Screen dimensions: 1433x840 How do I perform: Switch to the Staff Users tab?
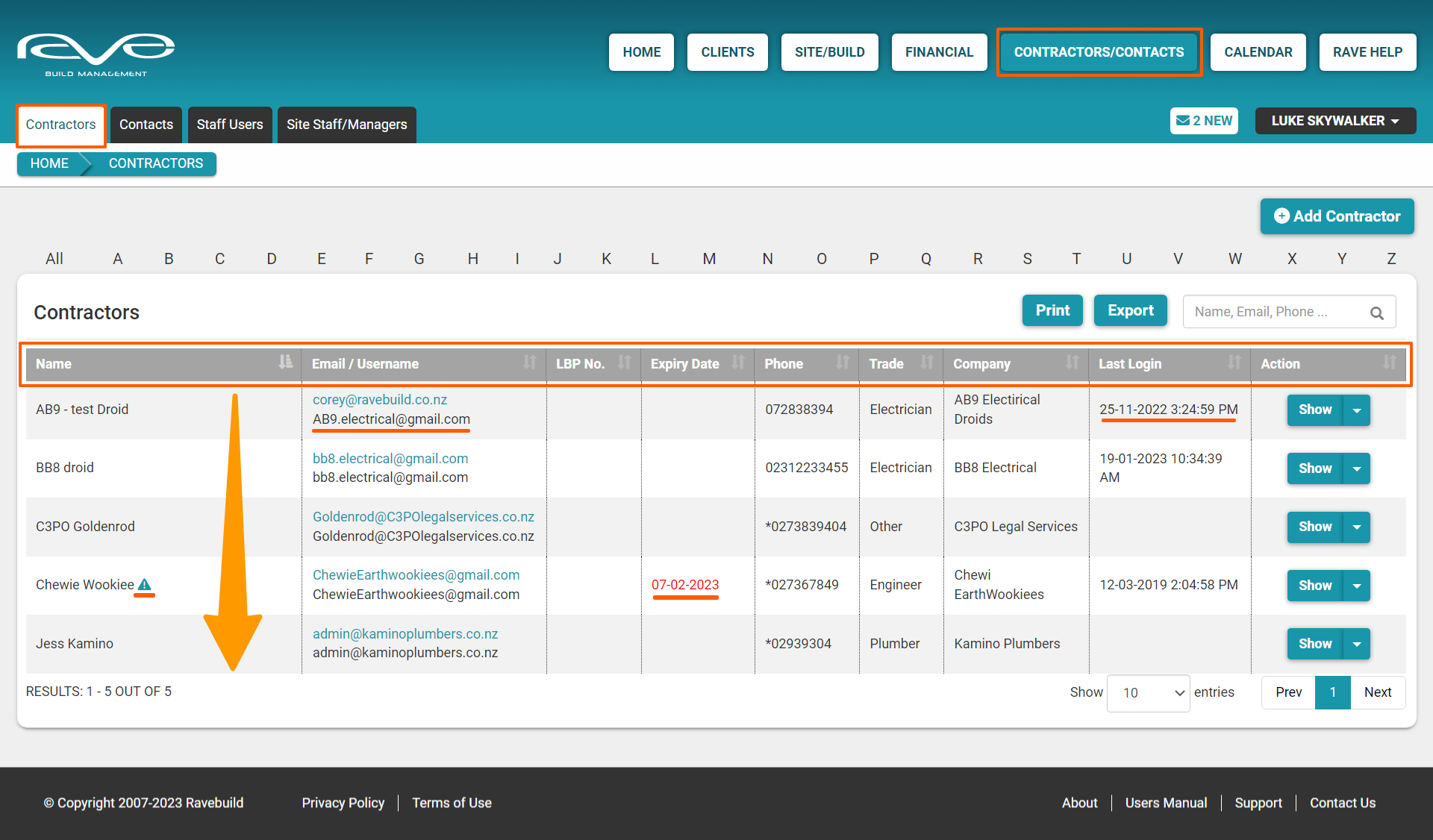(x=230, y=125)
